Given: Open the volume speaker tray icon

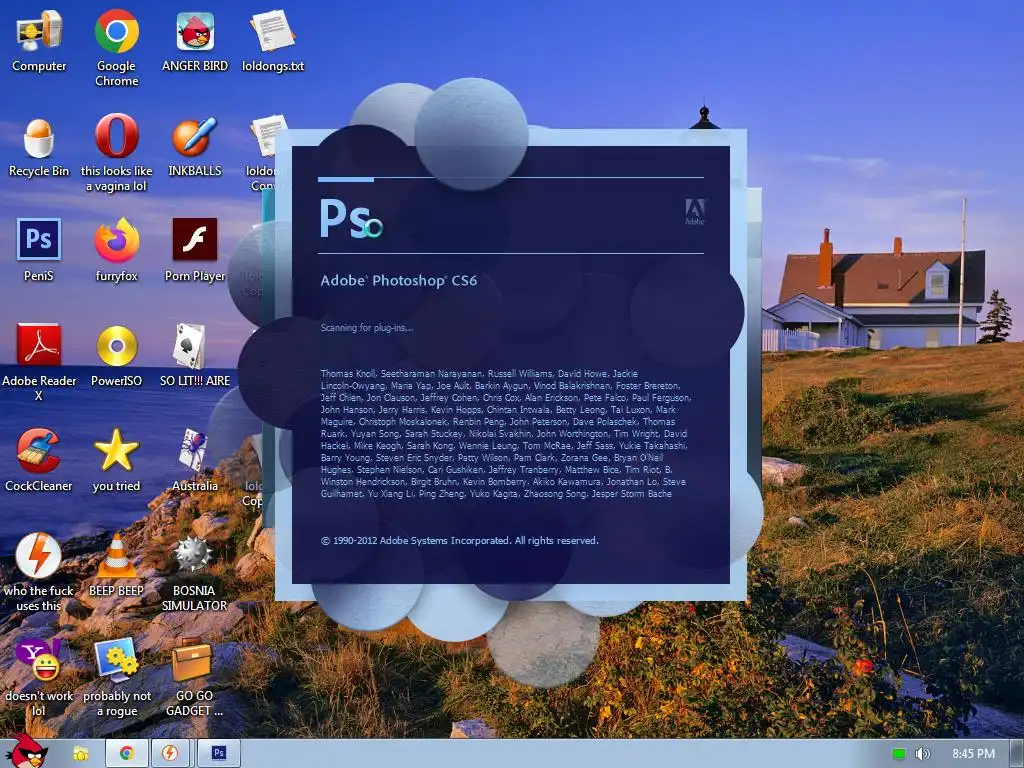Looking at the screenshot, I should coord(922,754).
